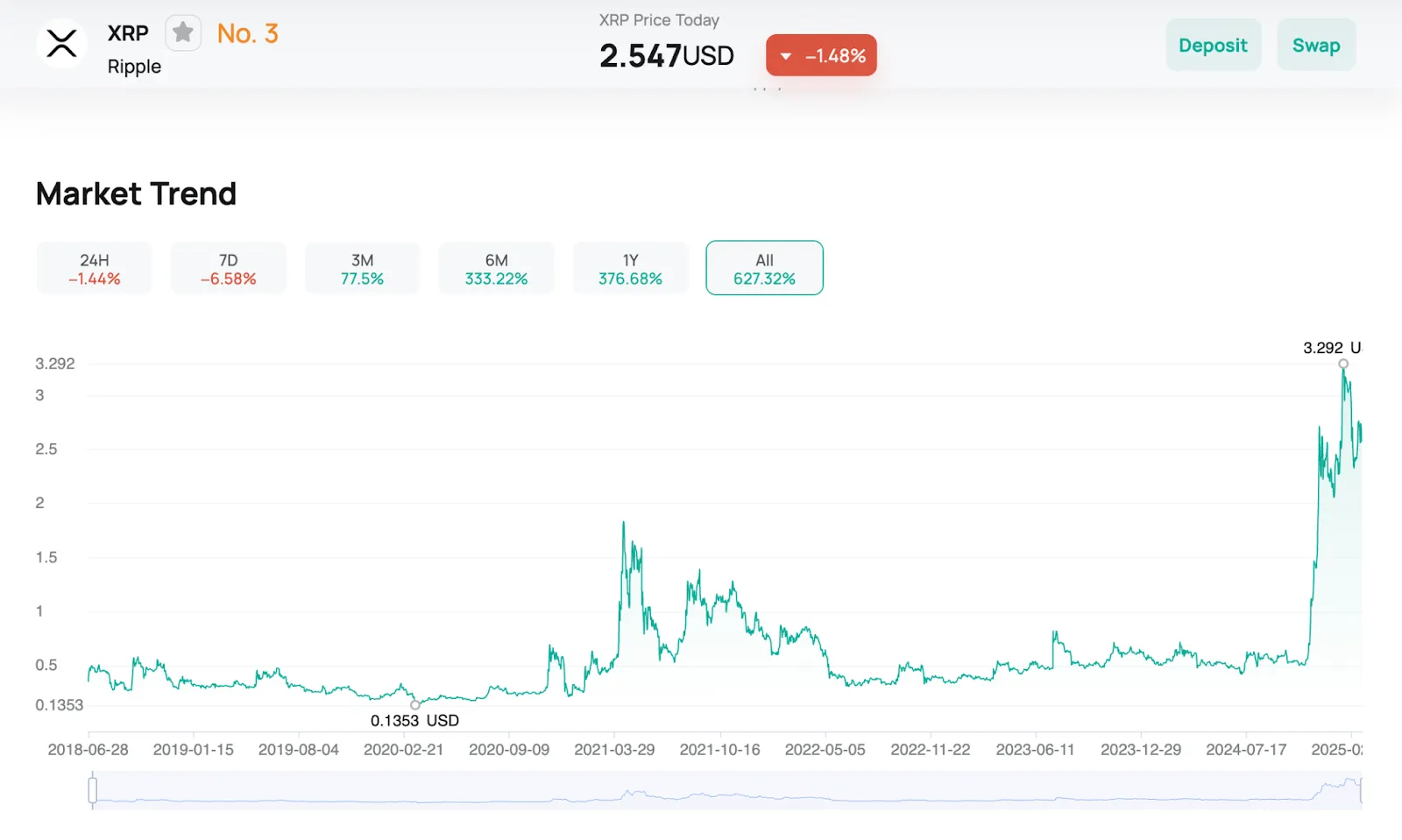The height and width of the screenshot is (840, 1402).
Task: Click the 2.547USD price value
Action: point(666,55)
